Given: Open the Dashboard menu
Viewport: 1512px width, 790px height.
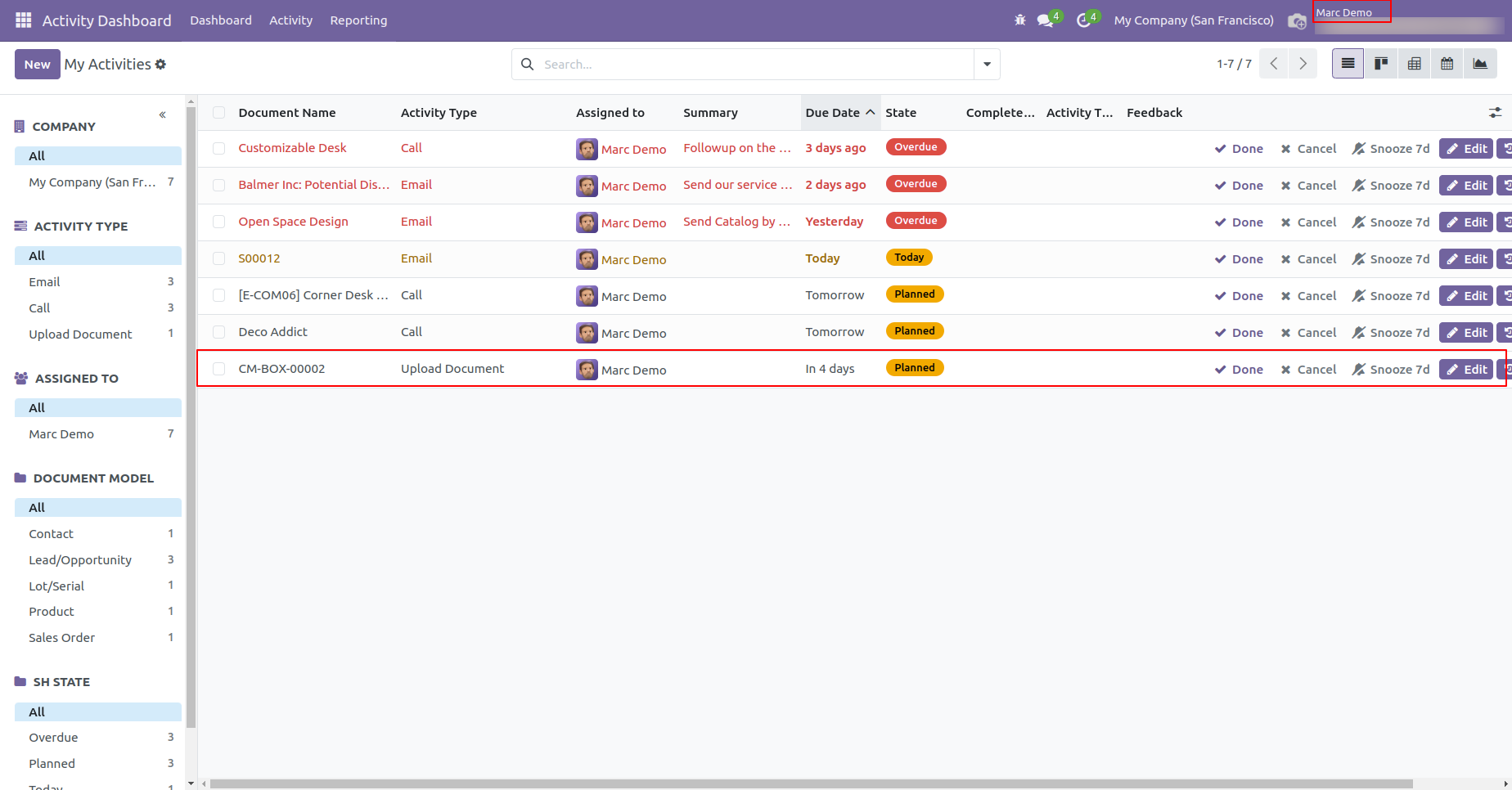Looking at the screenshot, I should coord(221,20).
